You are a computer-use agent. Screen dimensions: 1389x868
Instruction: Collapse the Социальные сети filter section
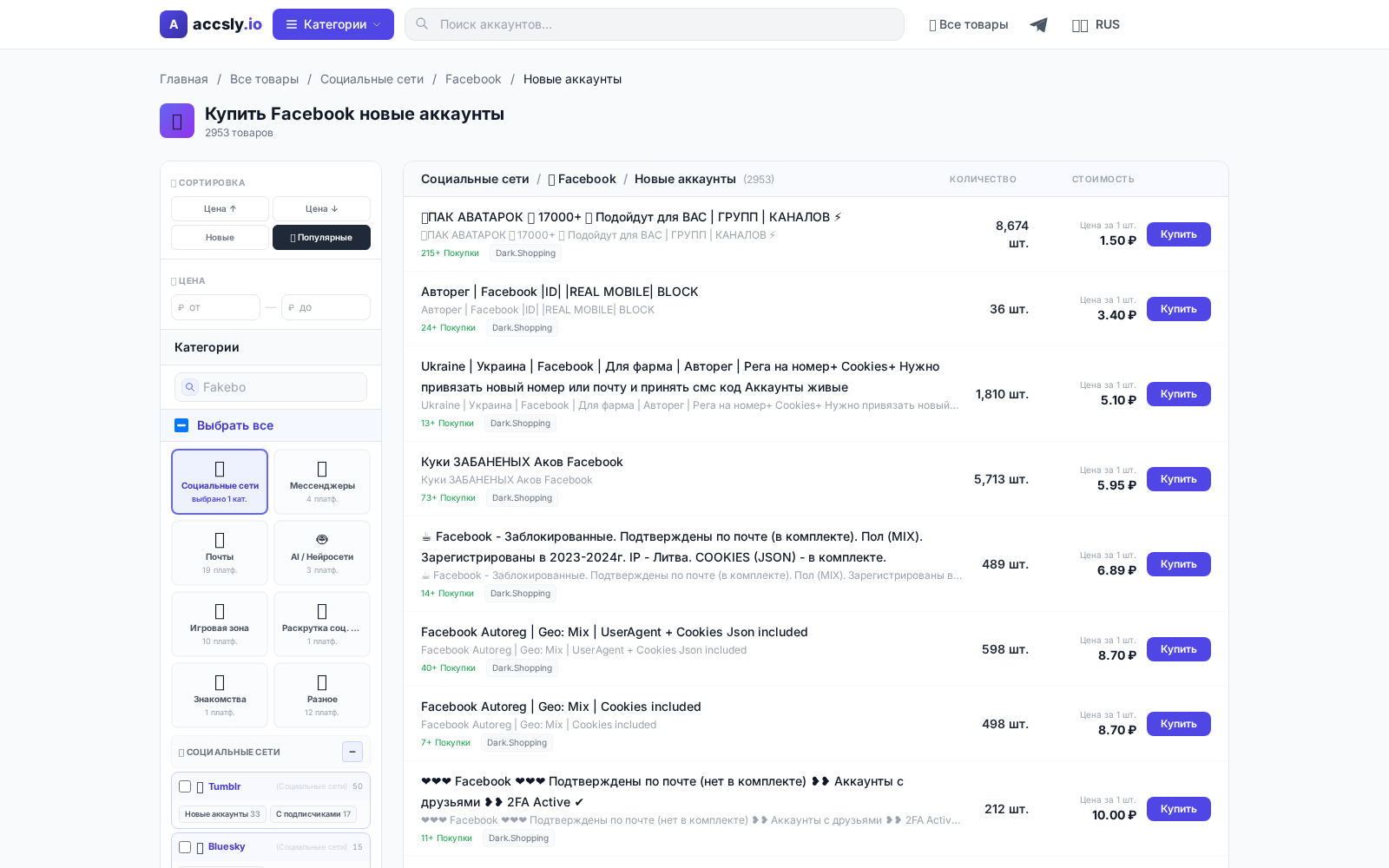pyautogui.click(x=352, y=752)
